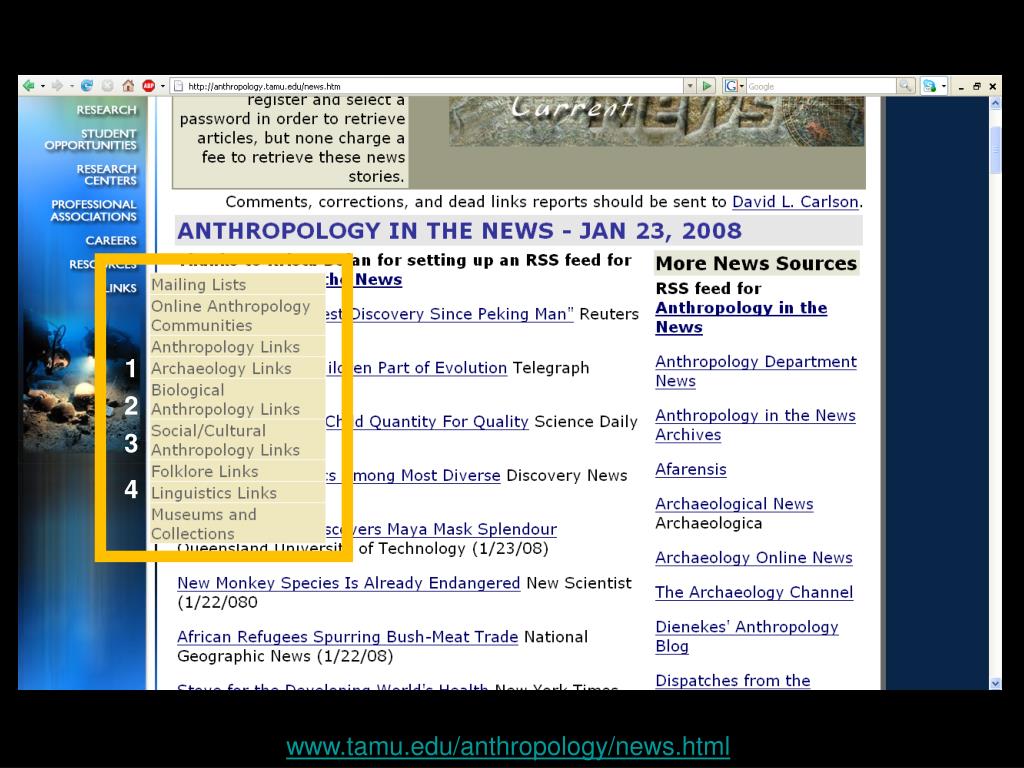This screenshot has width=1024, height=768.
Task: Click the vertical scrollbar thumb
Action: pyautogui.click(x=995, y=150)
